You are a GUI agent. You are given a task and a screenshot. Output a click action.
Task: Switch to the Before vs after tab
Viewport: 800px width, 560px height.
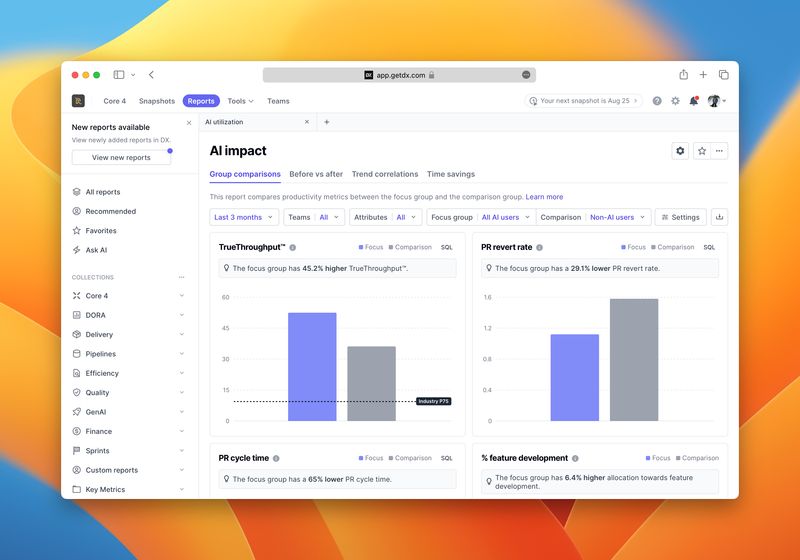316,174
